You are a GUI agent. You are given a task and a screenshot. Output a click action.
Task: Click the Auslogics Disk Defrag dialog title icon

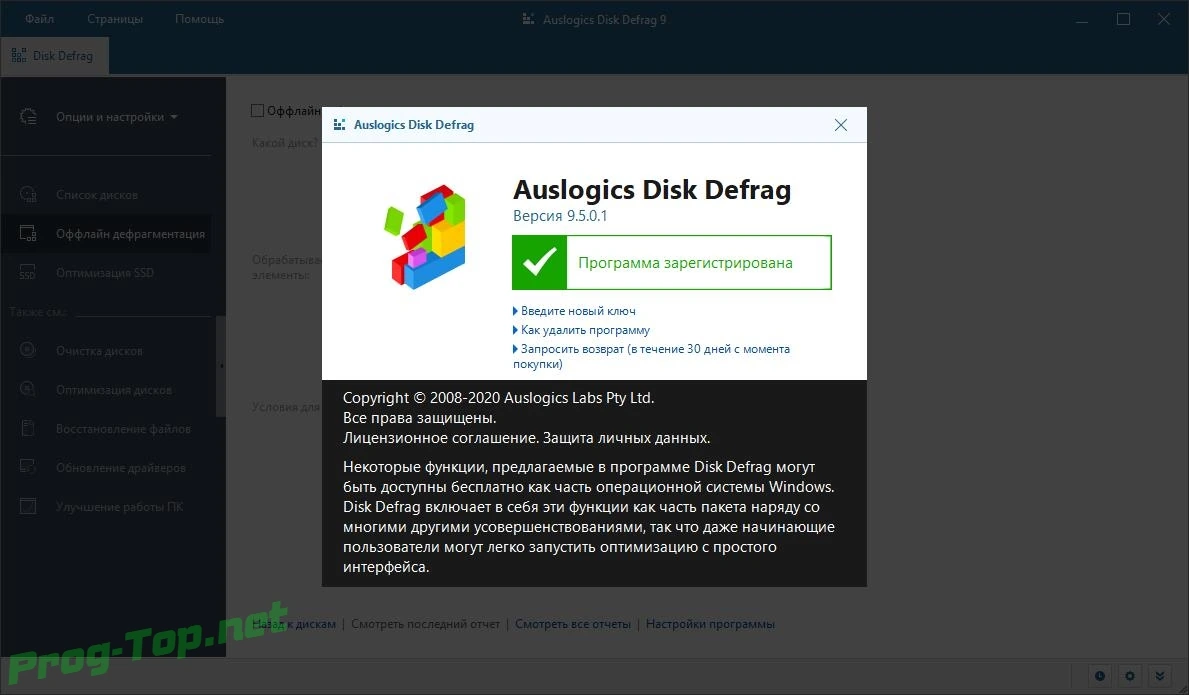pos(339,125)
